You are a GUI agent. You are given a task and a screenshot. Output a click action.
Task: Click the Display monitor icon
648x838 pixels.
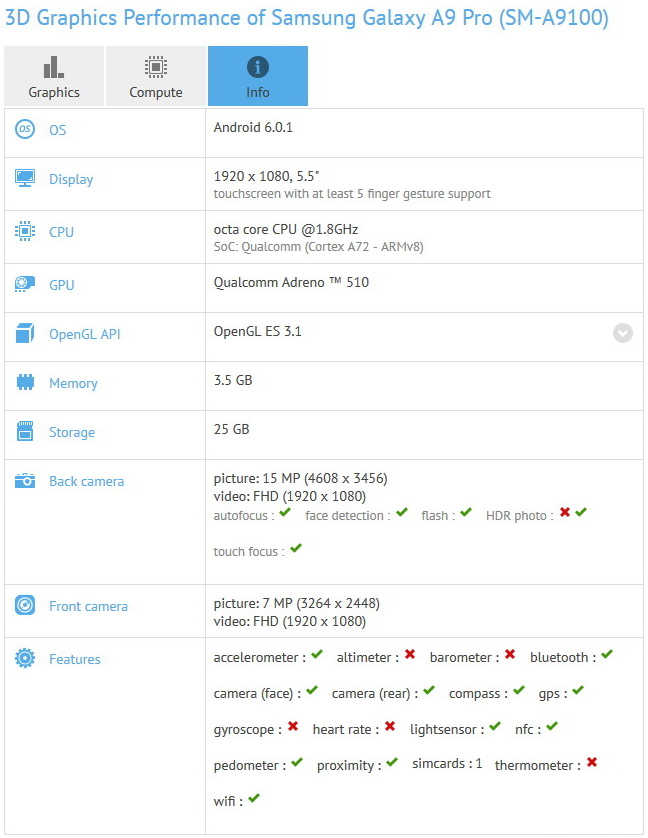tap(25, 179)
